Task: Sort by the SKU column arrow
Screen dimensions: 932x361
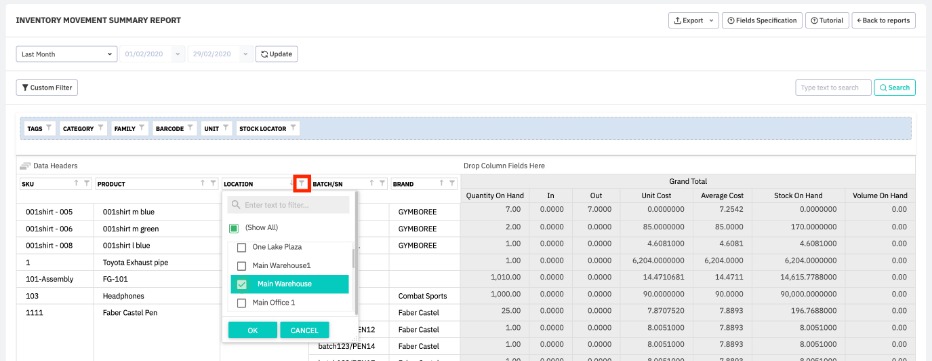Action: [76, 183]
